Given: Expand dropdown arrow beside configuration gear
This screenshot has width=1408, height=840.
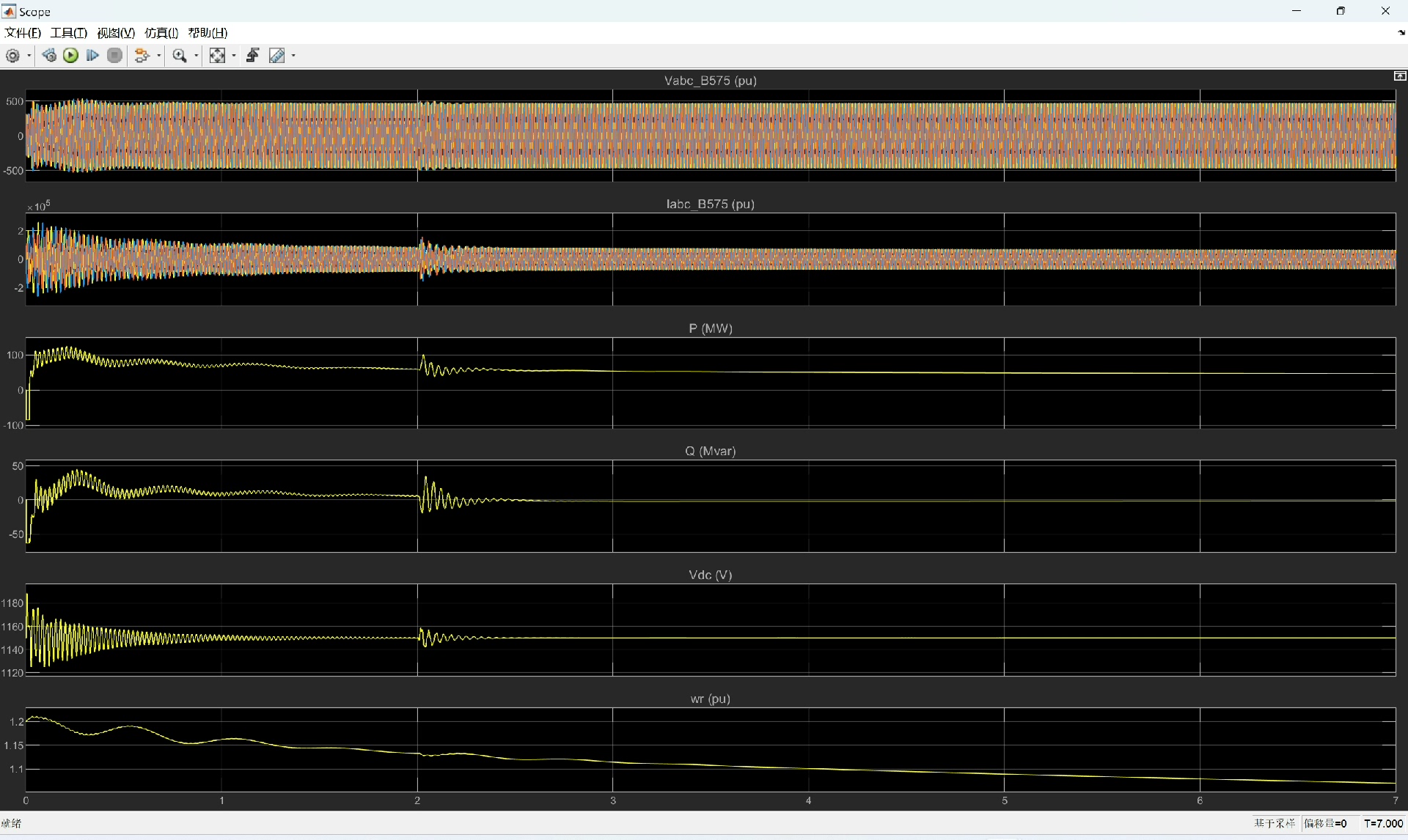Looking at the screenshot, I should (x=29, y=56).
